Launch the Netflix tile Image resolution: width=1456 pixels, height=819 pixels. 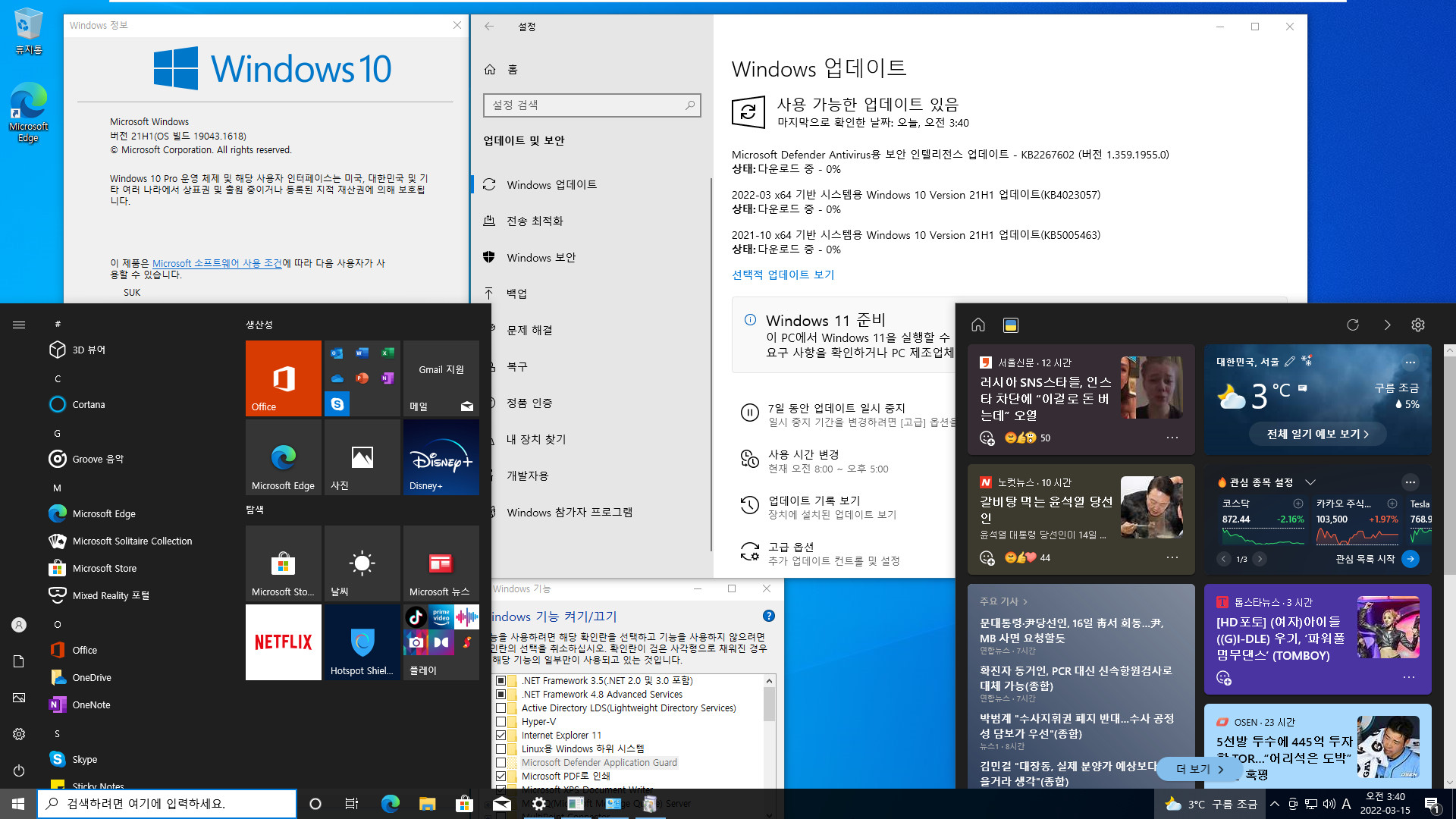[x=283, y=642]
